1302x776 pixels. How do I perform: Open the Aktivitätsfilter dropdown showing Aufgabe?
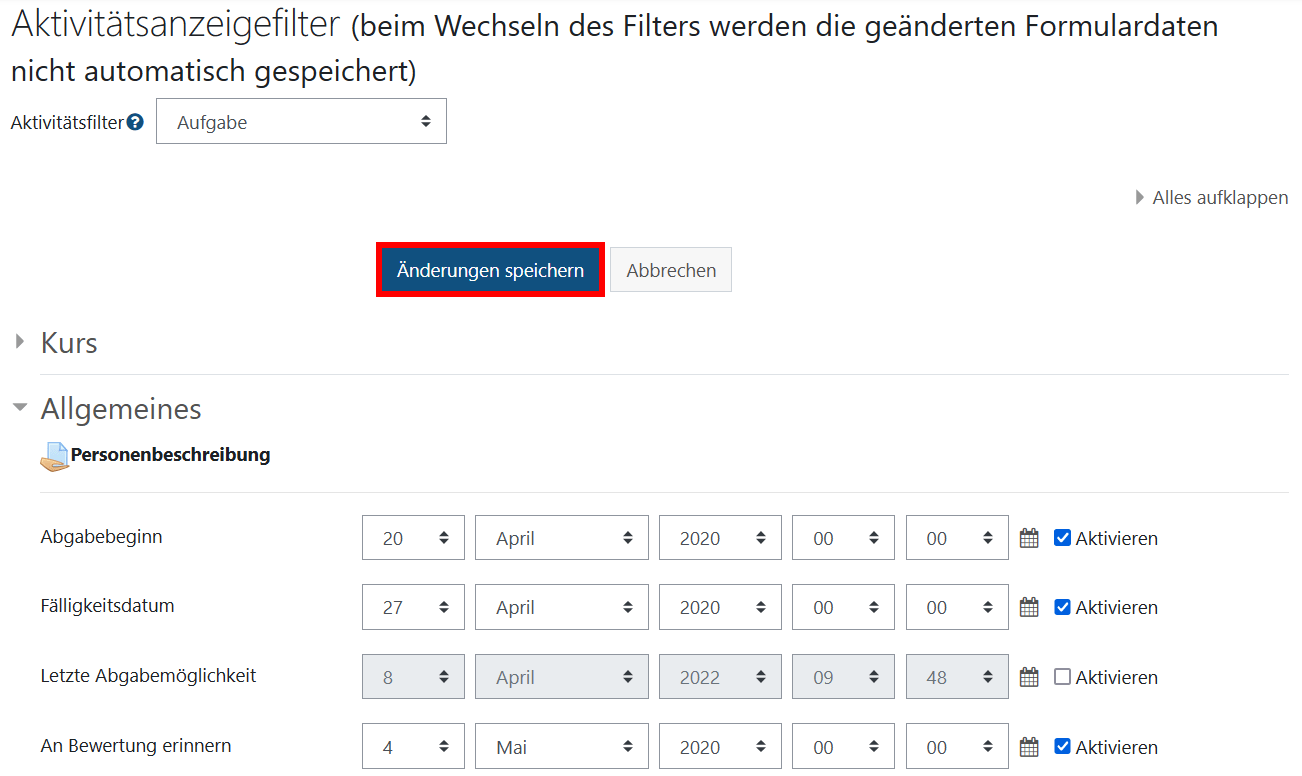coord(301,121)
